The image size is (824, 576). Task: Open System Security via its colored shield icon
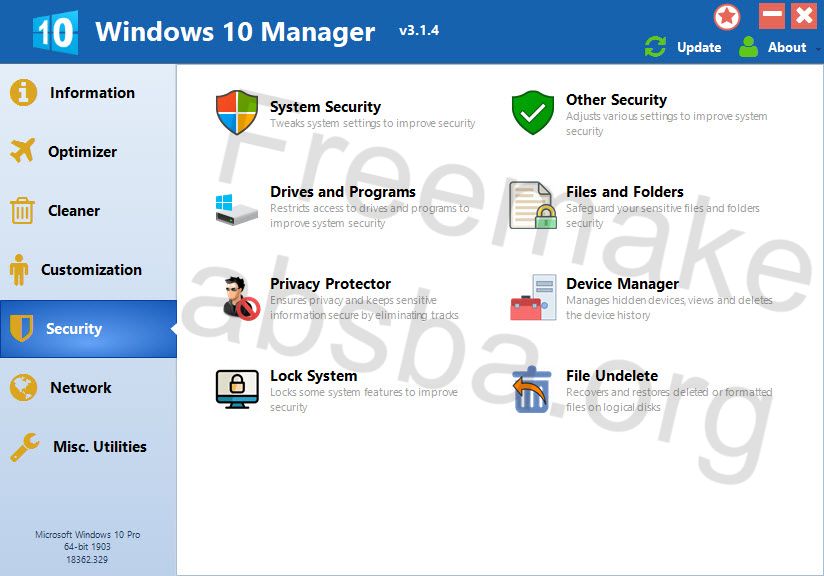(x=237, y=112)
